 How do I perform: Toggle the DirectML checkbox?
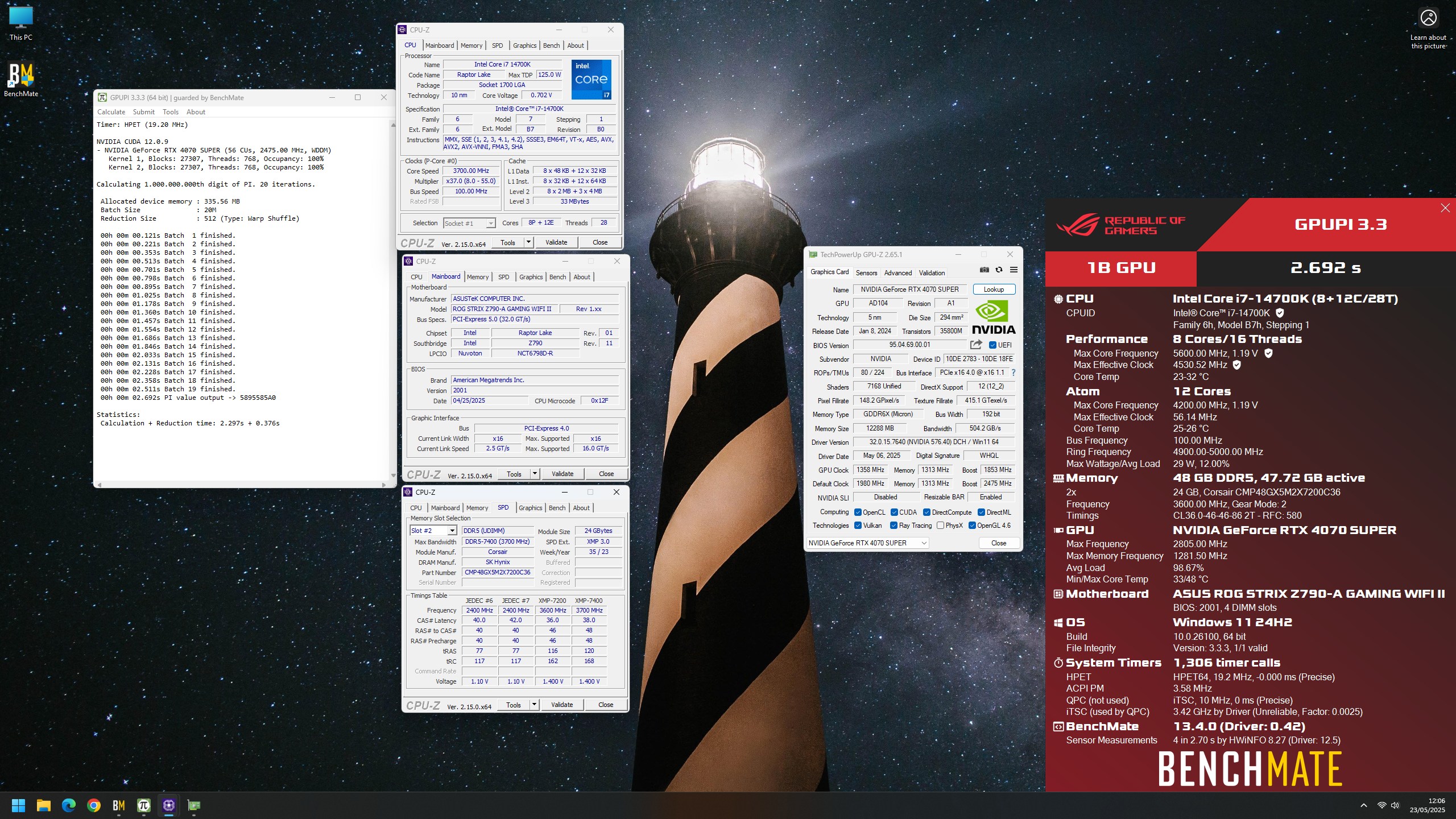(x=981, y=512)
